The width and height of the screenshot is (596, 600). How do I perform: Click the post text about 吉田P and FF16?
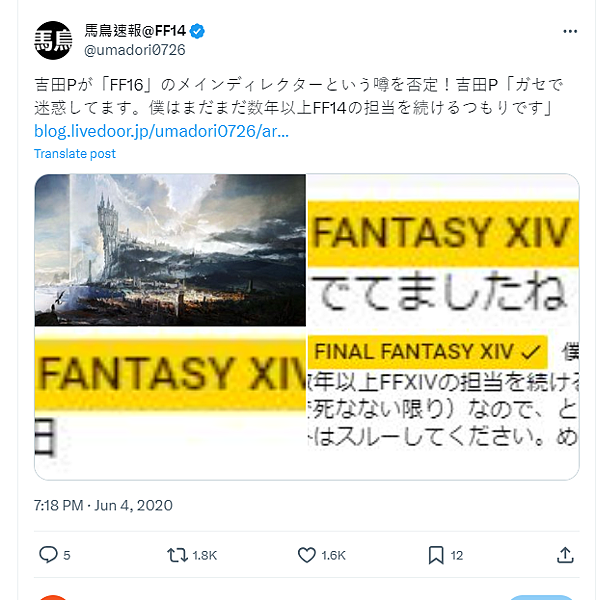tap(298, 96)
